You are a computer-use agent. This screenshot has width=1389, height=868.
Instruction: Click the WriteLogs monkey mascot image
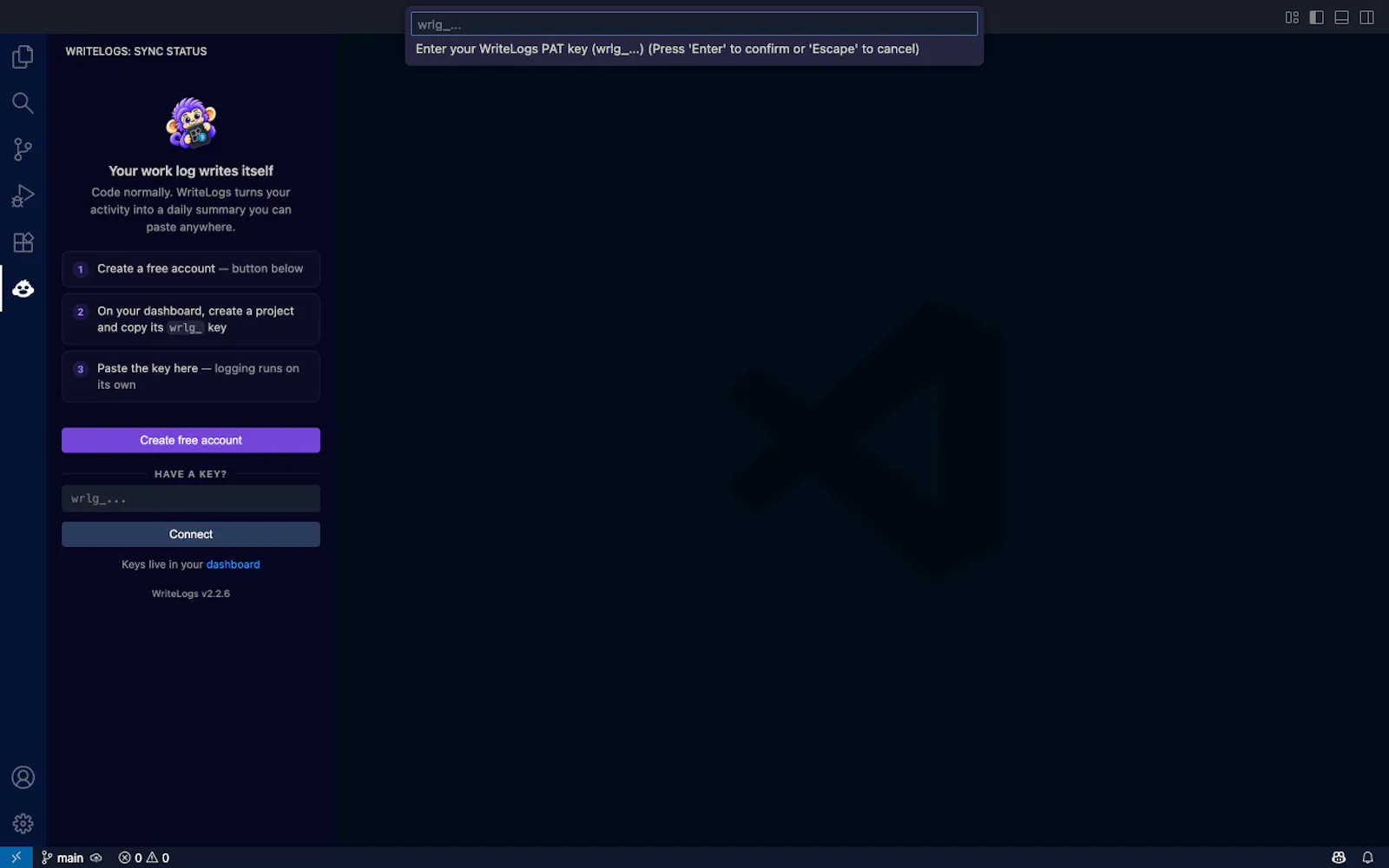191,123
